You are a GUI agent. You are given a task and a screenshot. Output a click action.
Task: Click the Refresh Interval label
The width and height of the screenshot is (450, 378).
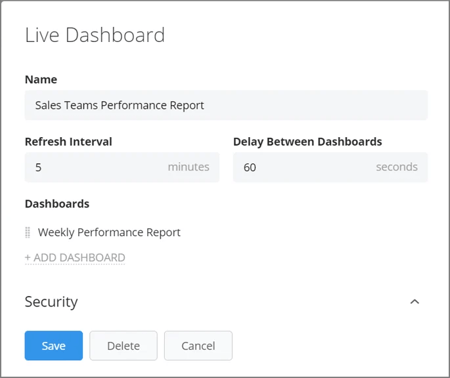tap(68, 142)
